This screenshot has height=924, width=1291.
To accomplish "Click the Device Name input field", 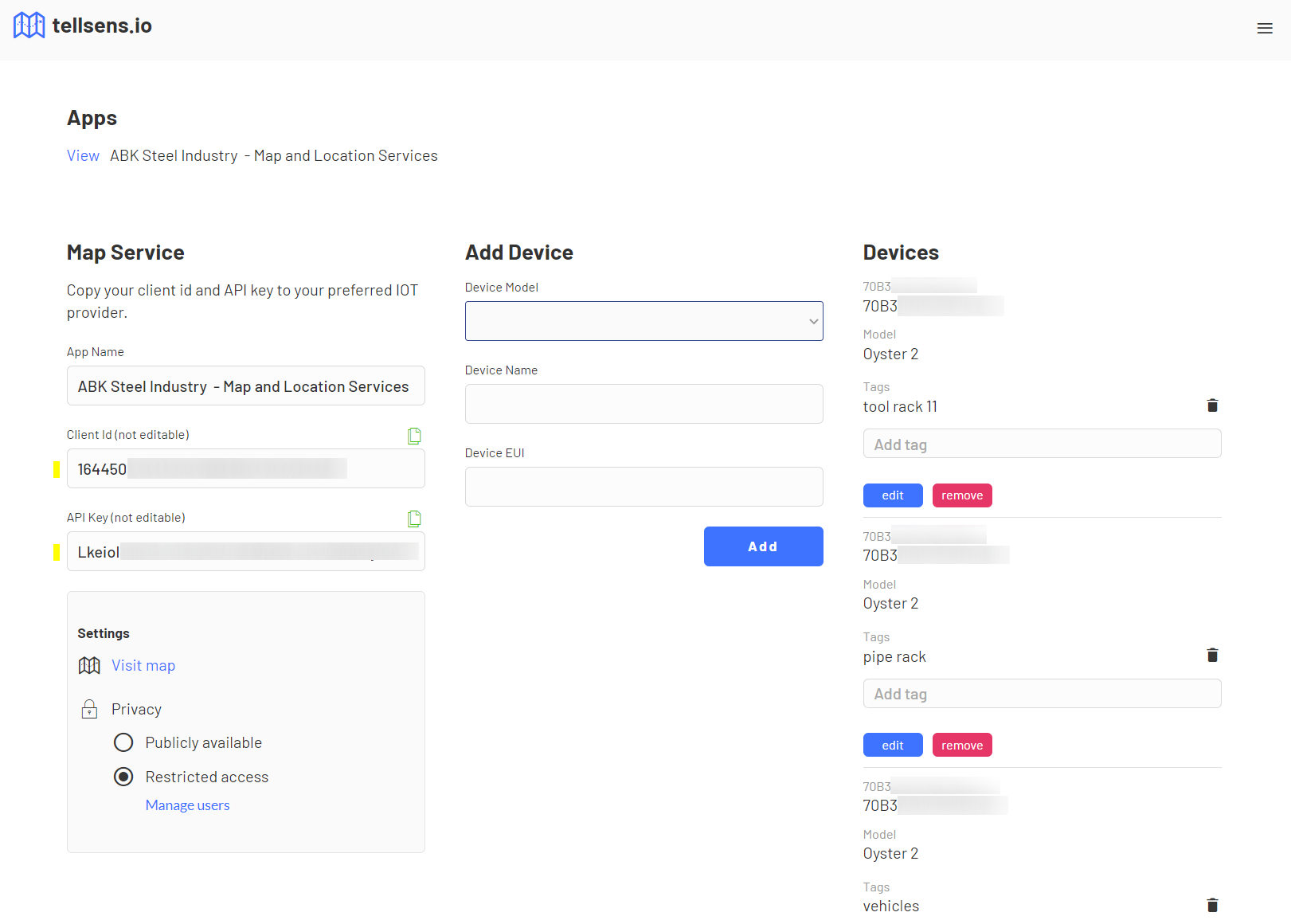I will tap(644, 404).
